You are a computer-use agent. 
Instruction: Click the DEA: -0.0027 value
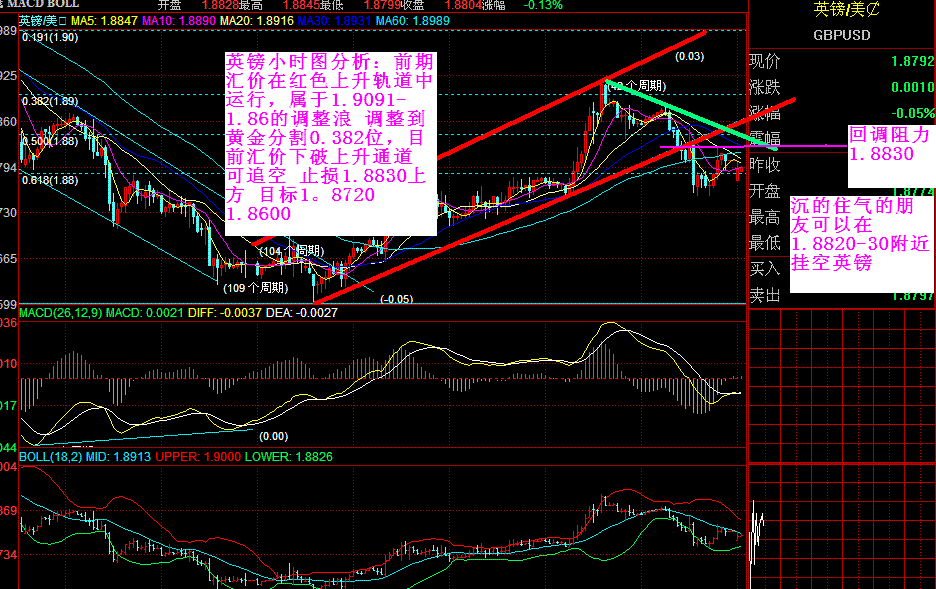301,313
